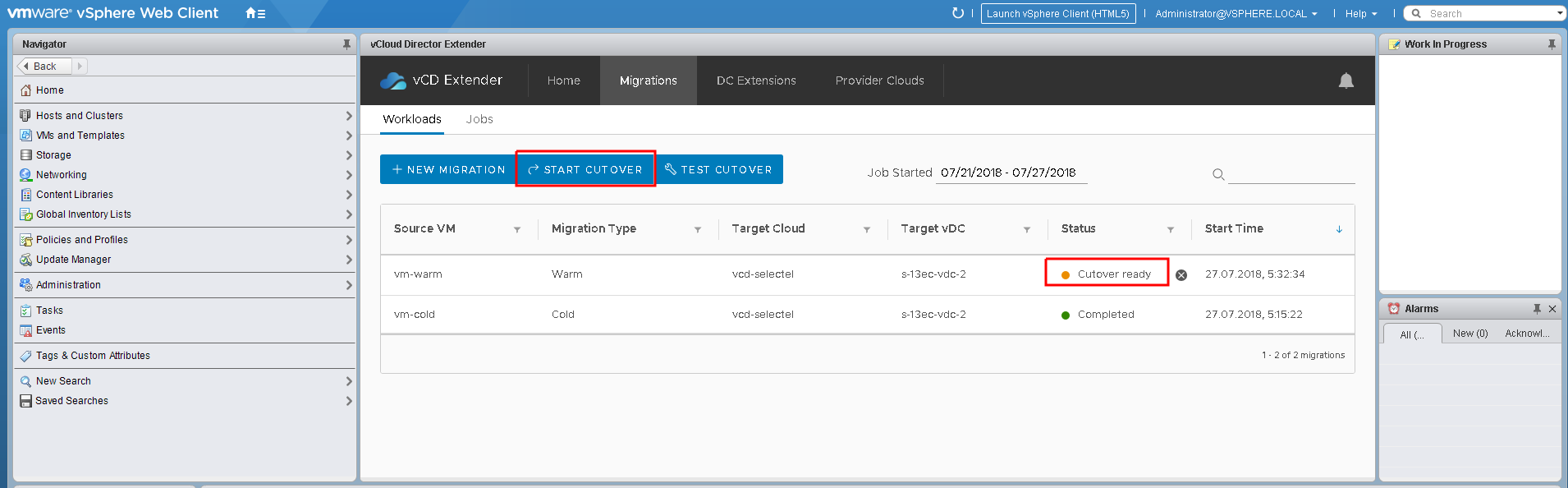The image size is (1568, 488).
Task: Cancel the vm-warm migration with X icon
Action: pos(1181,275)
